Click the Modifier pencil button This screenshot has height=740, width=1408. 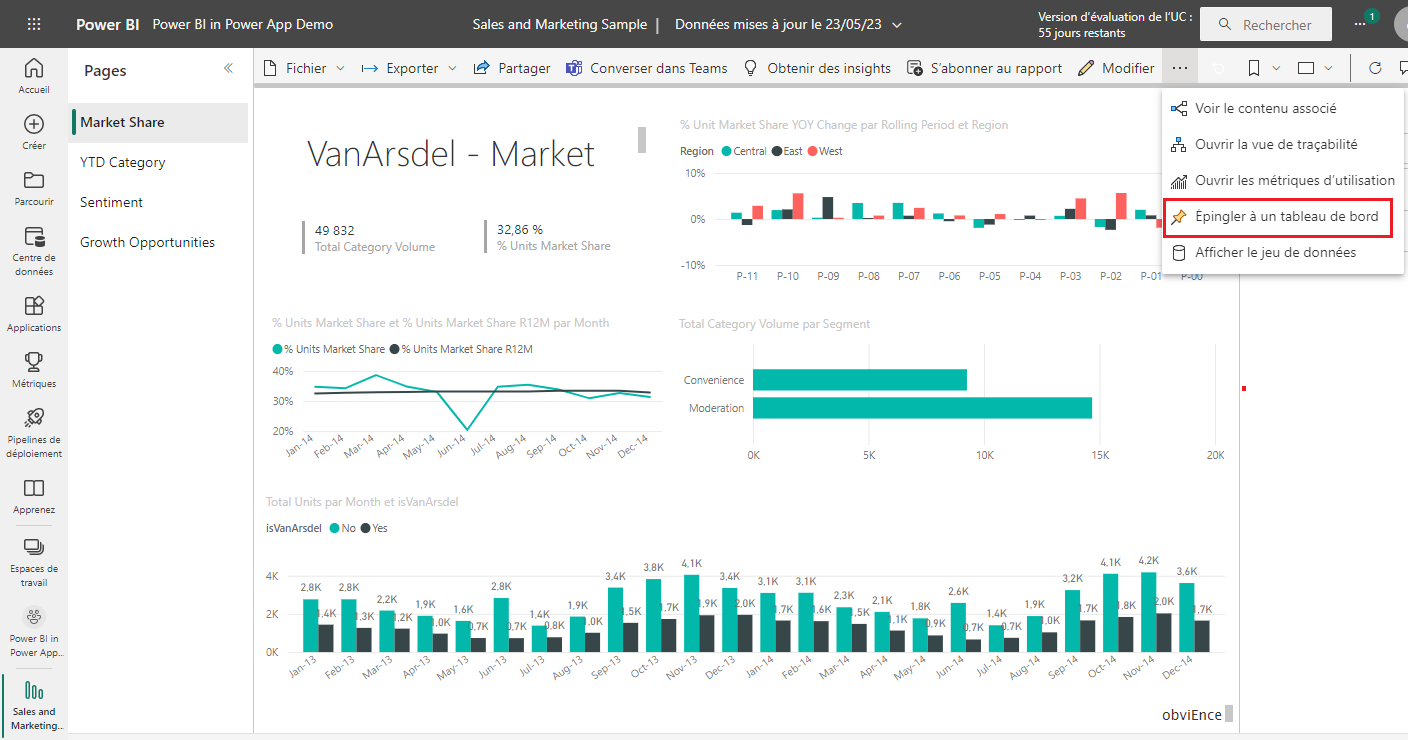1116,68
